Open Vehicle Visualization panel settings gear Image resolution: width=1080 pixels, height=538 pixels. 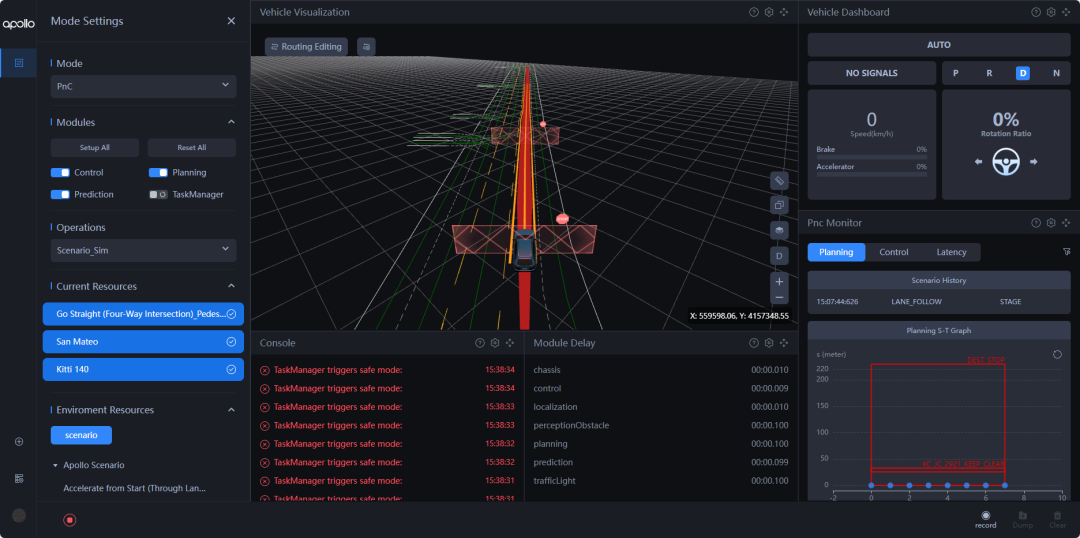[x=769, y=12]
